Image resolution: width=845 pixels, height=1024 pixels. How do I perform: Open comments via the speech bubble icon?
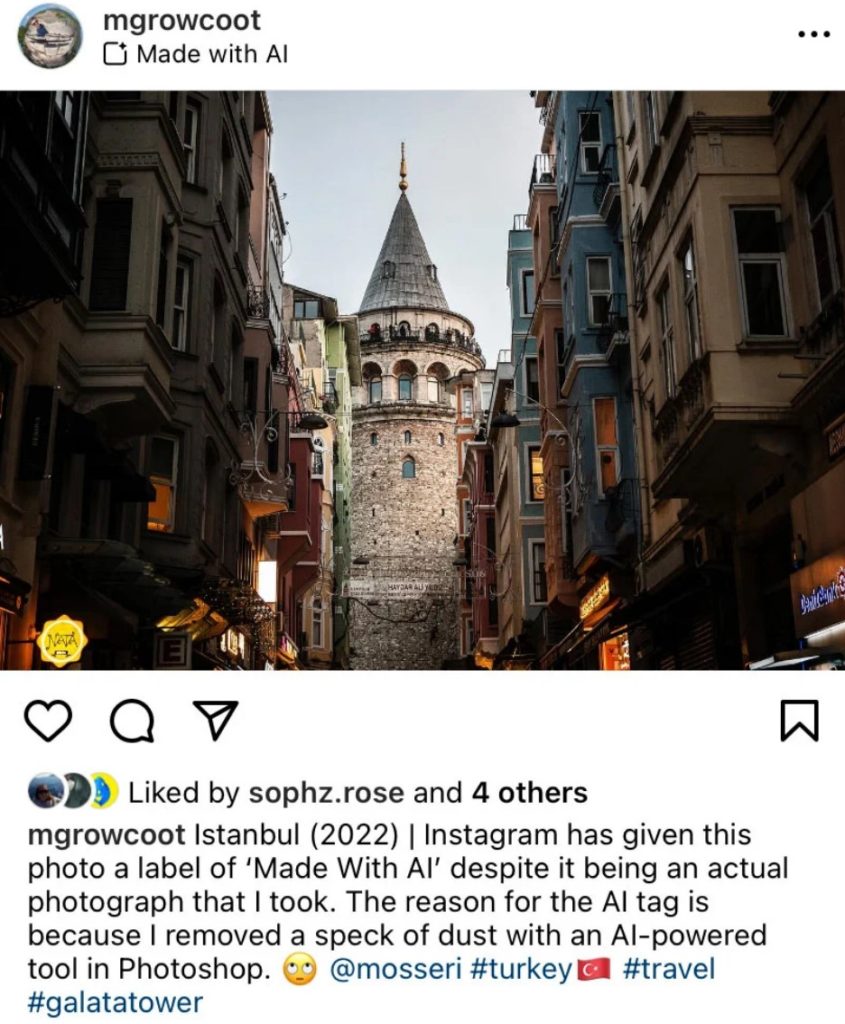click(x=133, y=721)
